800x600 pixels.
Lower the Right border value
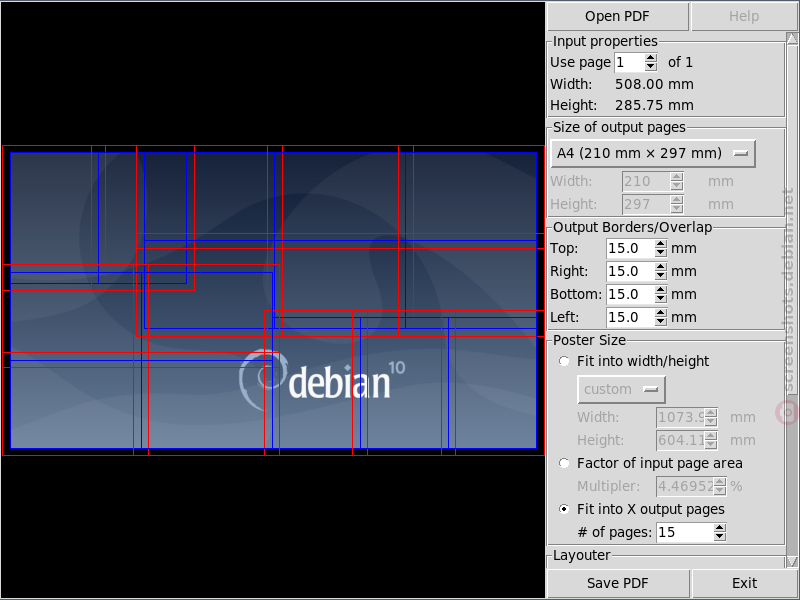point(661,276)
